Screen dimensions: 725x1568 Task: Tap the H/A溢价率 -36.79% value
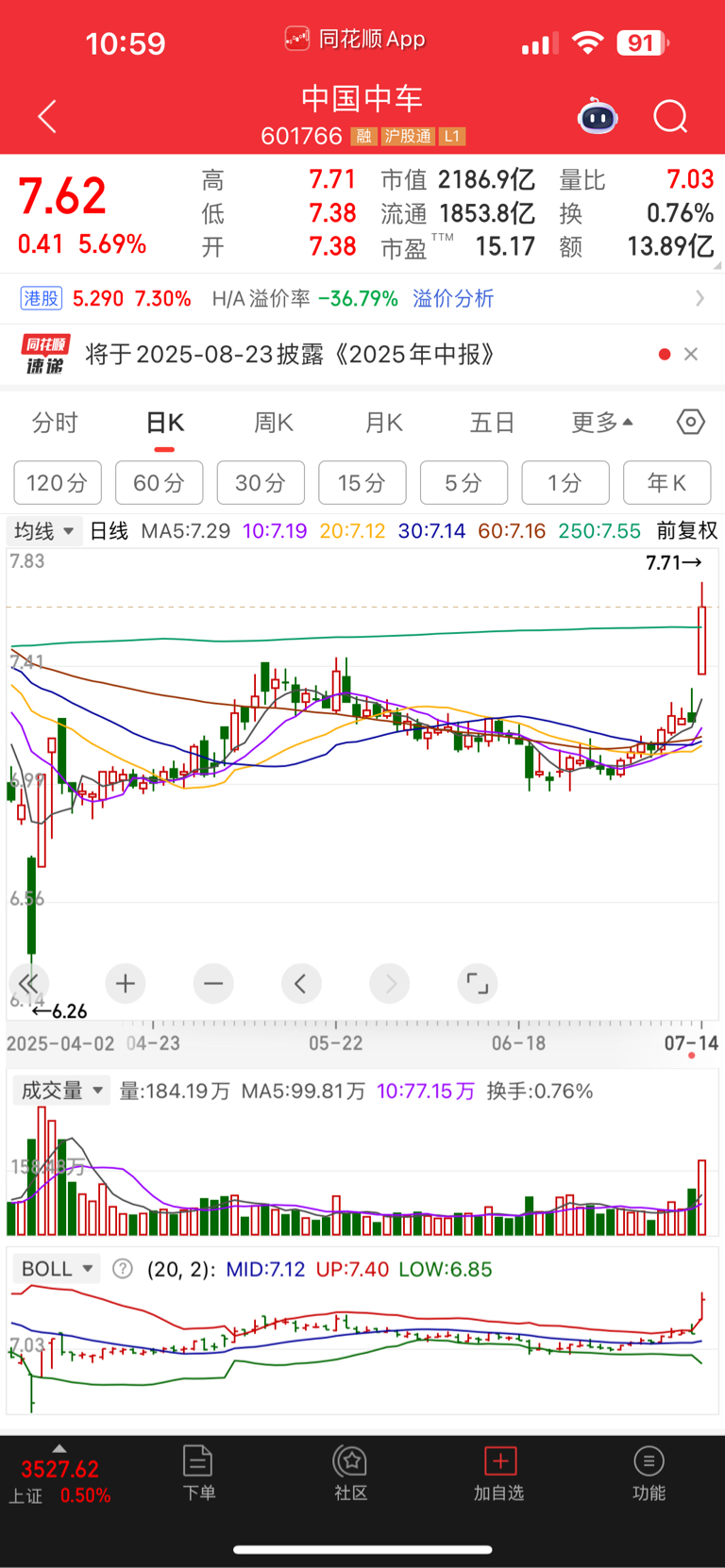click(x=358, y=299)
